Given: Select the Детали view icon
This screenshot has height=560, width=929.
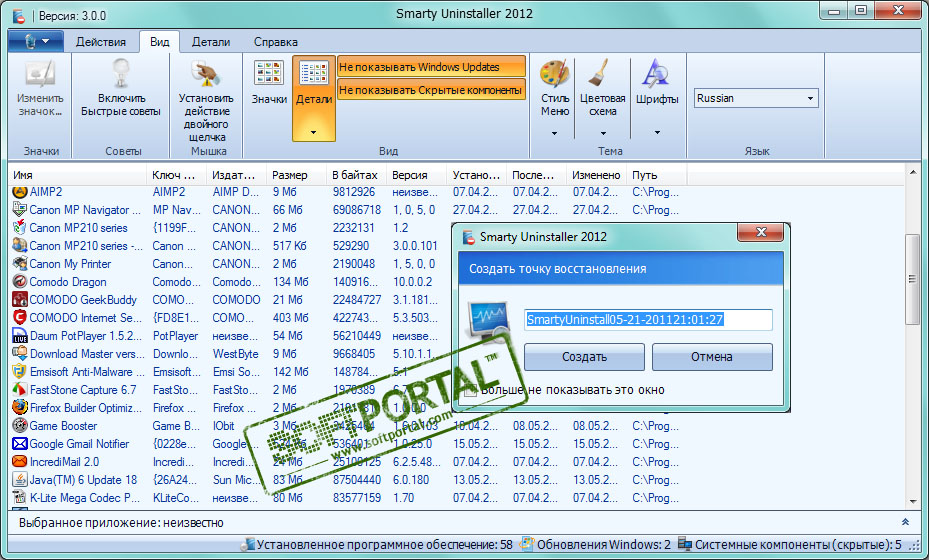Looking at the screenshot, I should tap(313, 73).
